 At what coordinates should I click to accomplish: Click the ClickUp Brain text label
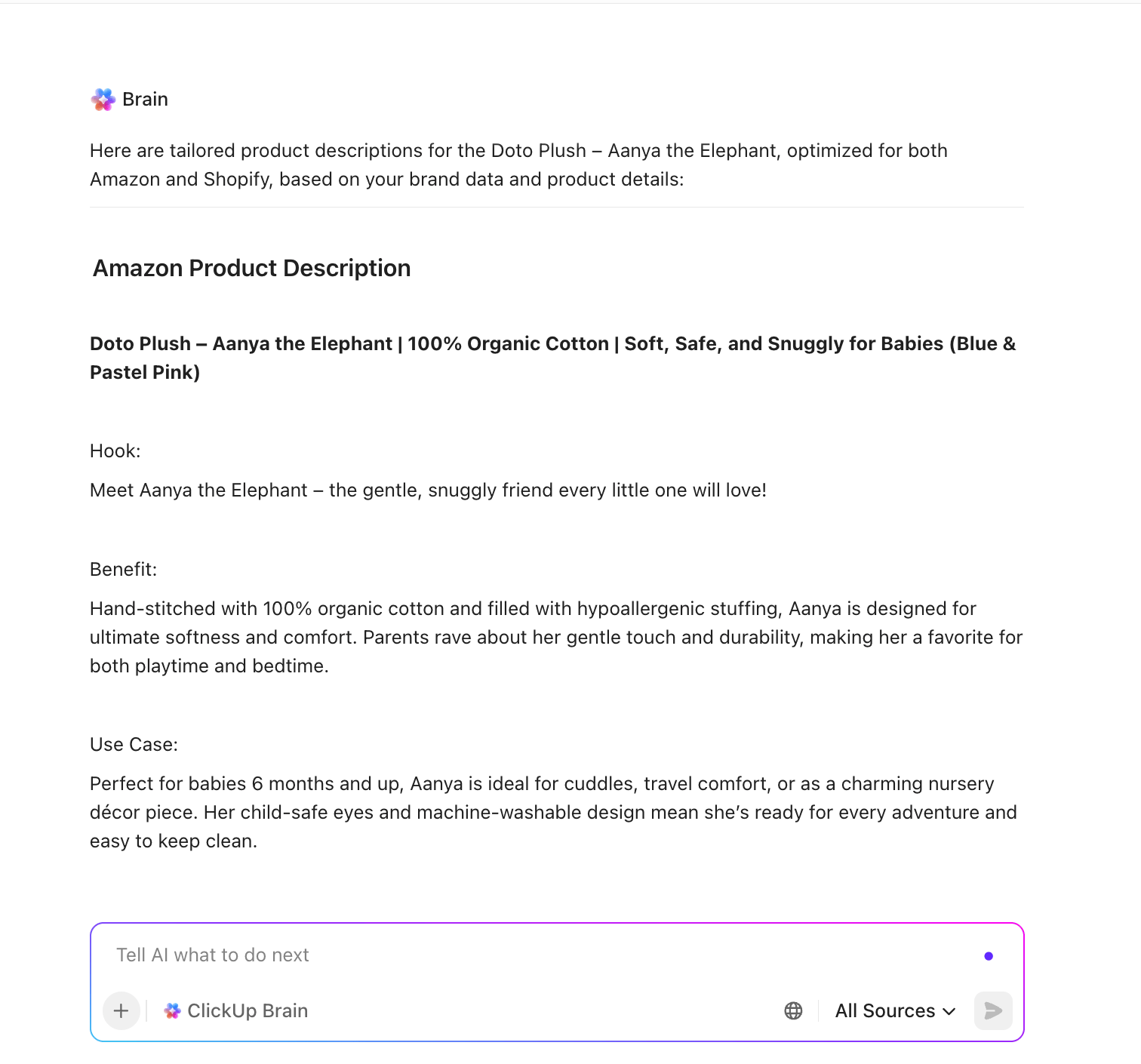(248, 1010)
